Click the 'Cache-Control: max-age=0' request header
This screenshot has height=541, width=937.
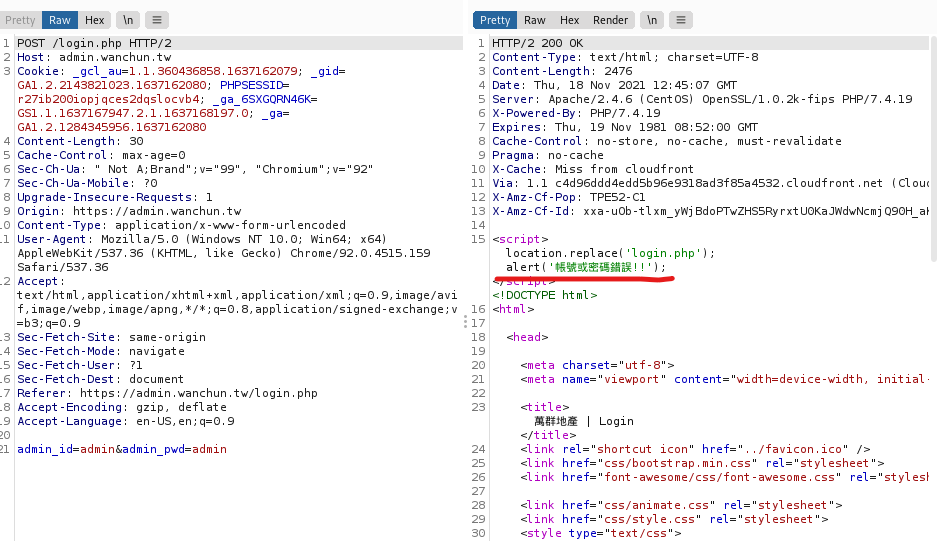(101, 155)
